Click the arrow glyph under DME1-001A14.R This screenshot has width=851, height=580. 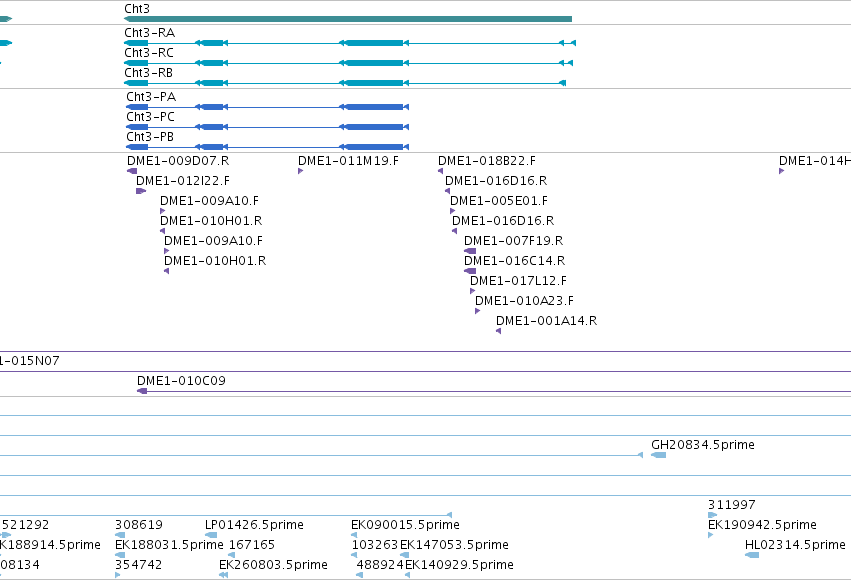coord(498,331)
